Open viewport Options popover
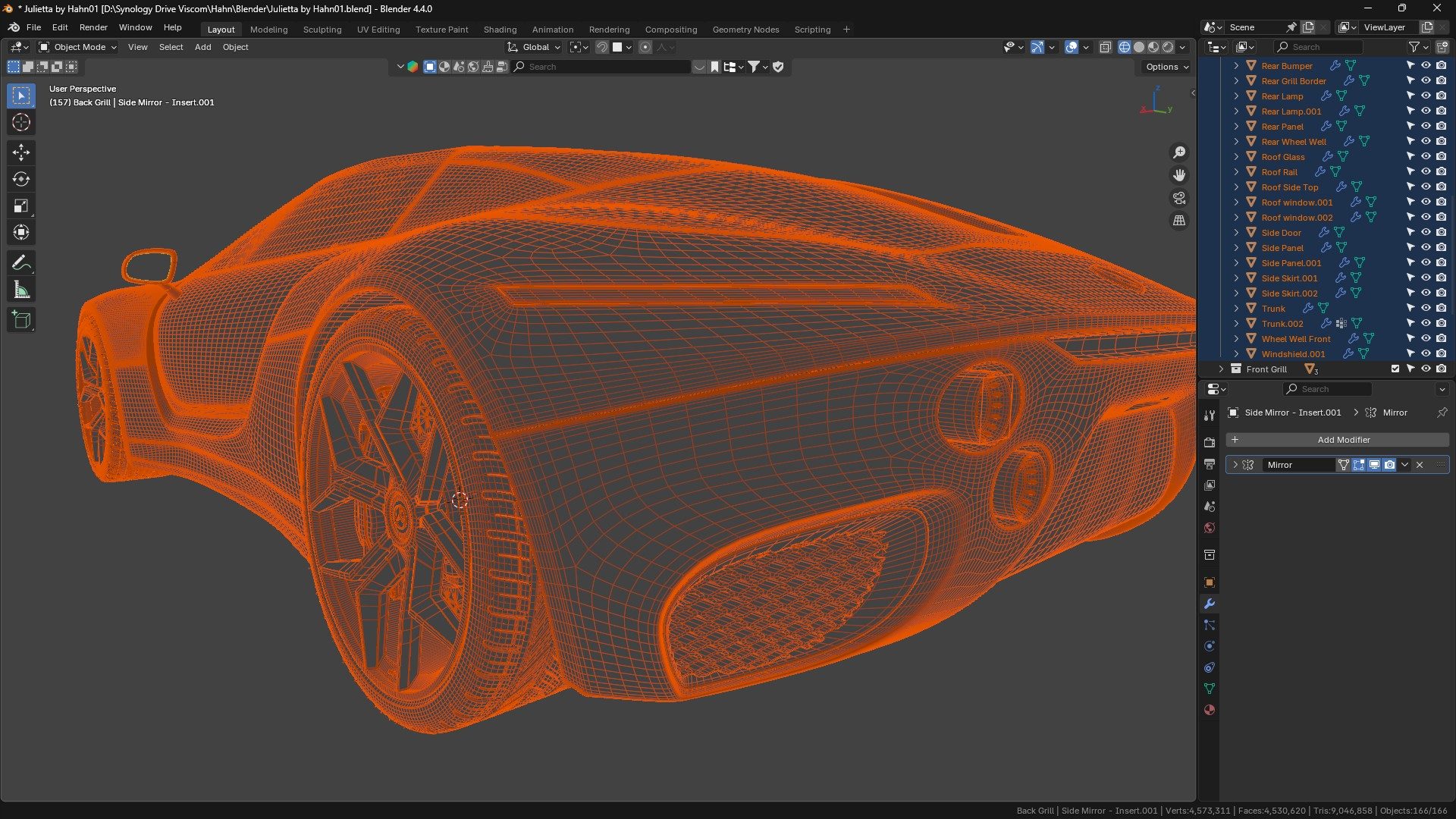The image size is (1456, 819). tap(1166, 67)
